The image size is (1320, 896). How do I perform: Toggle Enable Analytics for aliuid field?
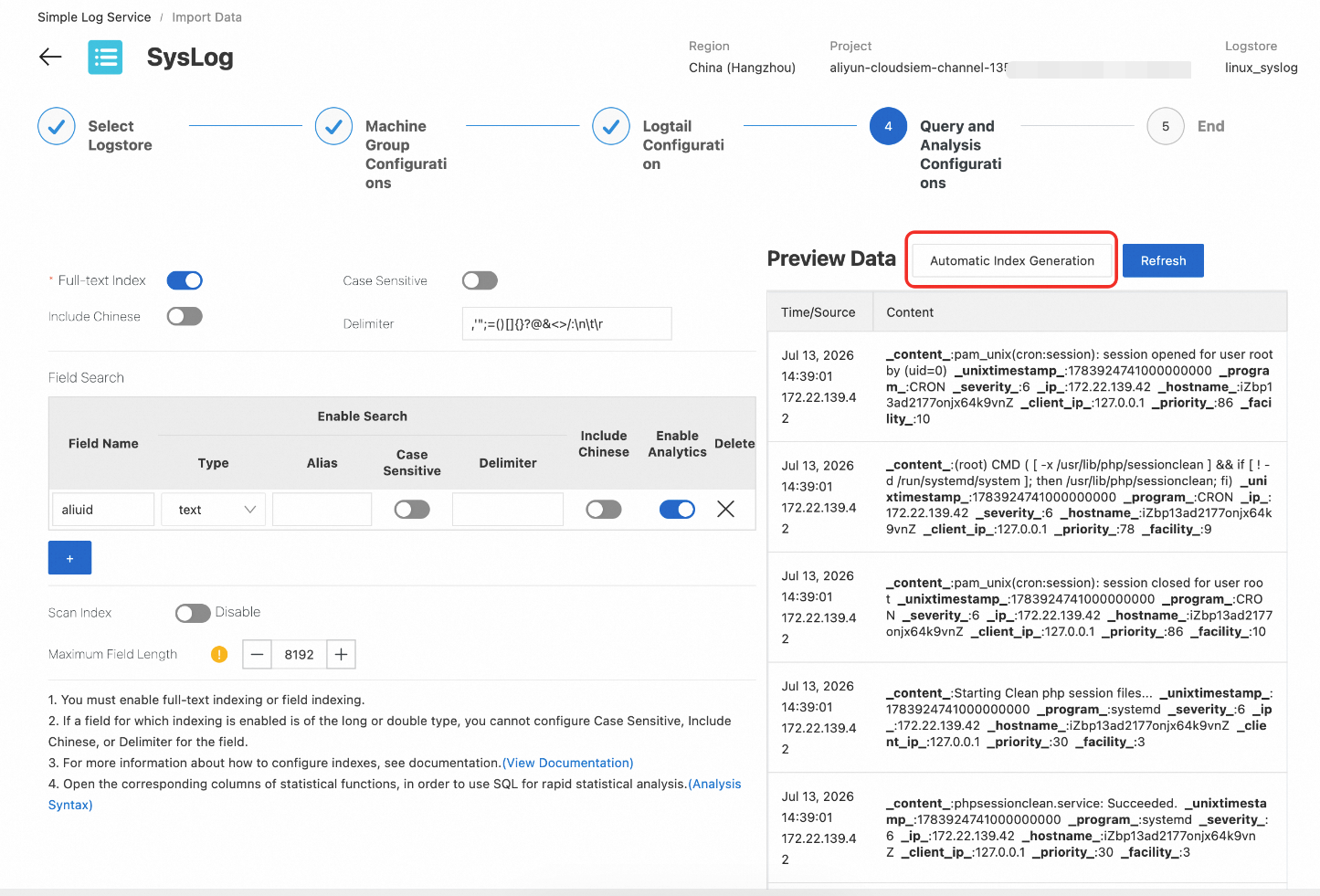677,509
